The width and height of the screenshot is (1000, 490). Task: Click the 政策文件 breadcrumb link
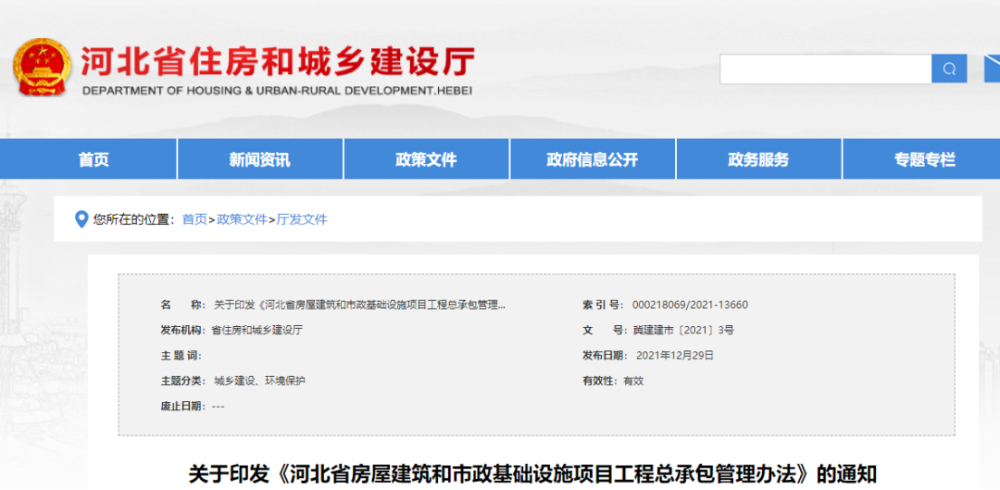click(242, 219)
